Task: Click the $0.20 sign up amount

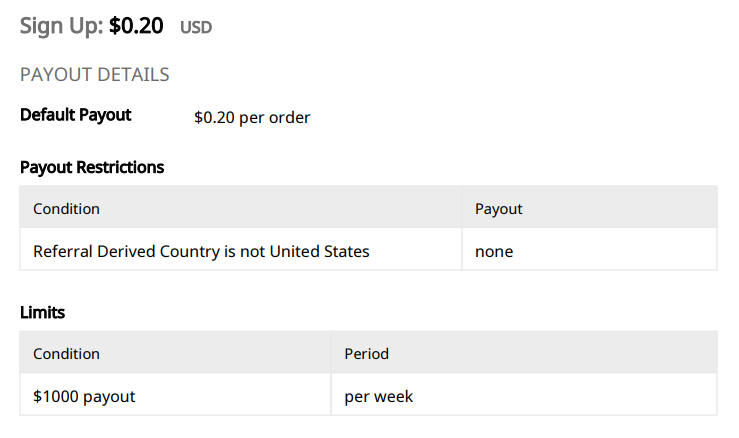Action: pyautogui.click(x=136, y=26)
